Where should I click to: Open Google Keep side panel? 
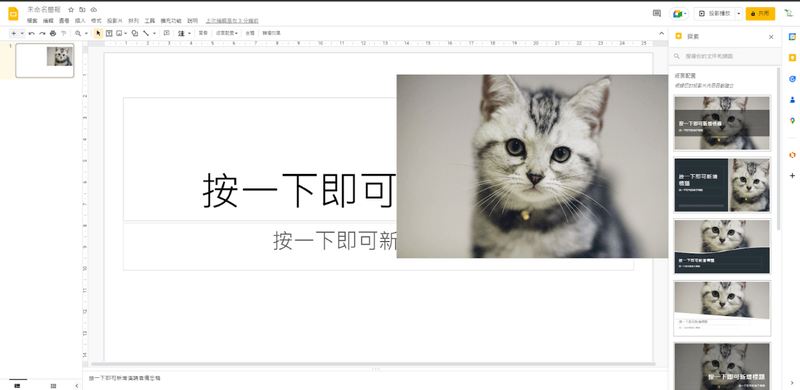(x=792, y=58)
